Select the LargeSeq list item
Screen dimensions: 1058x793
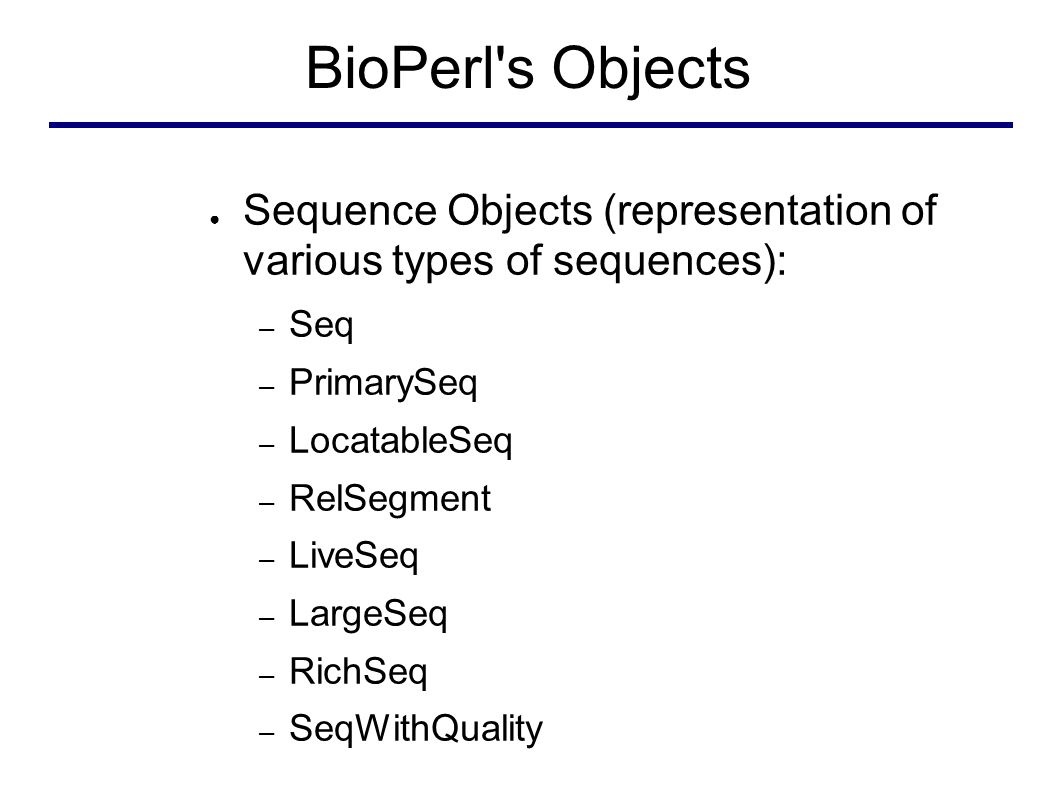point(368,615)
